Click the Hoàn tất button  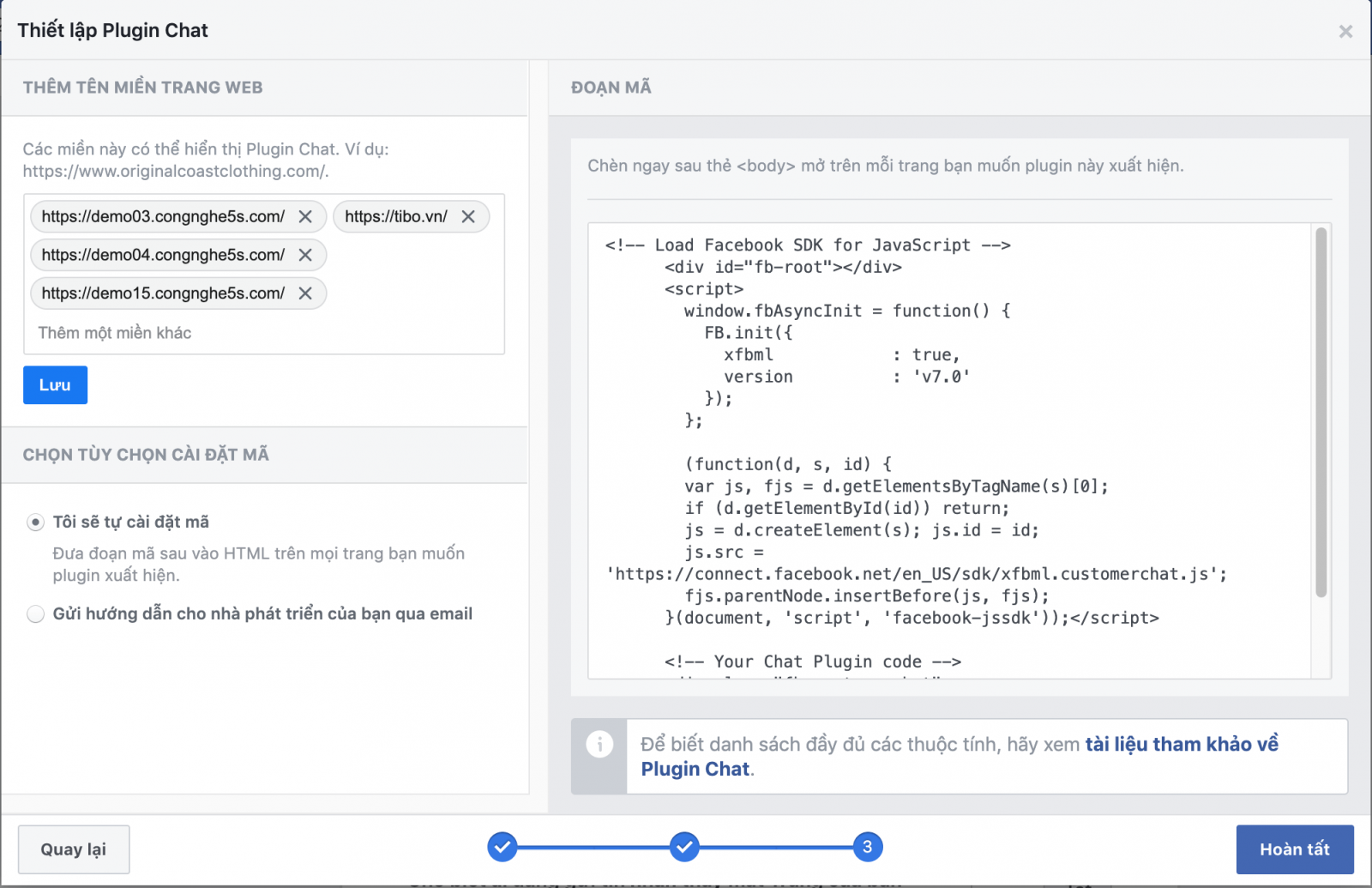point(1295,849)
